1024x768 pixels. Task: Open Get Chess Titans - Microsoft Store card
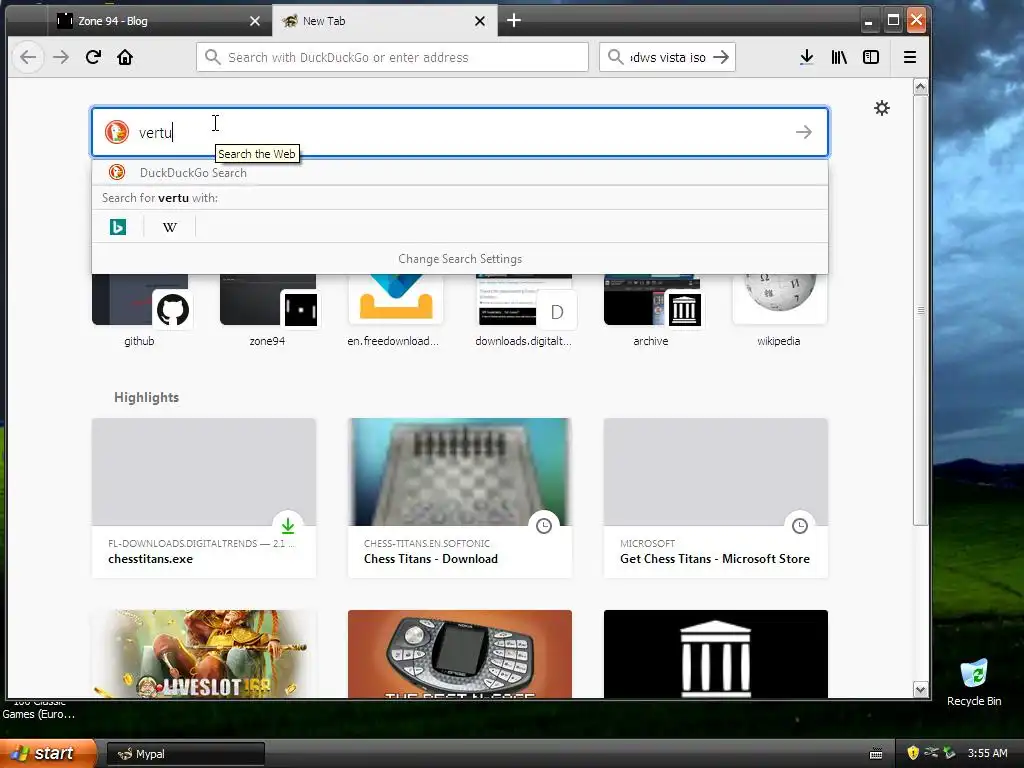(716, 498)
